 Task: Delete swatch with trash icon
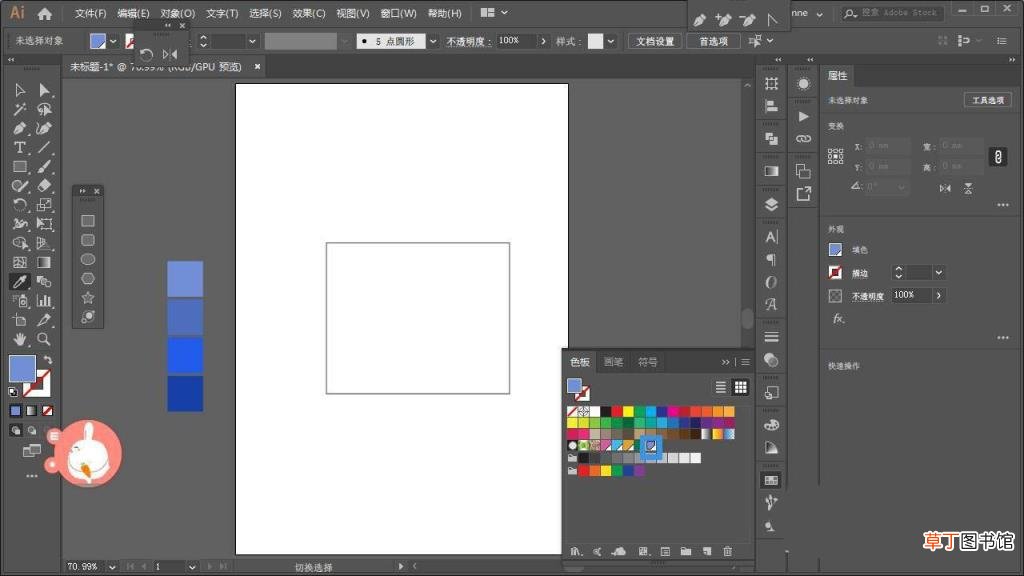[x=728, y=552]
